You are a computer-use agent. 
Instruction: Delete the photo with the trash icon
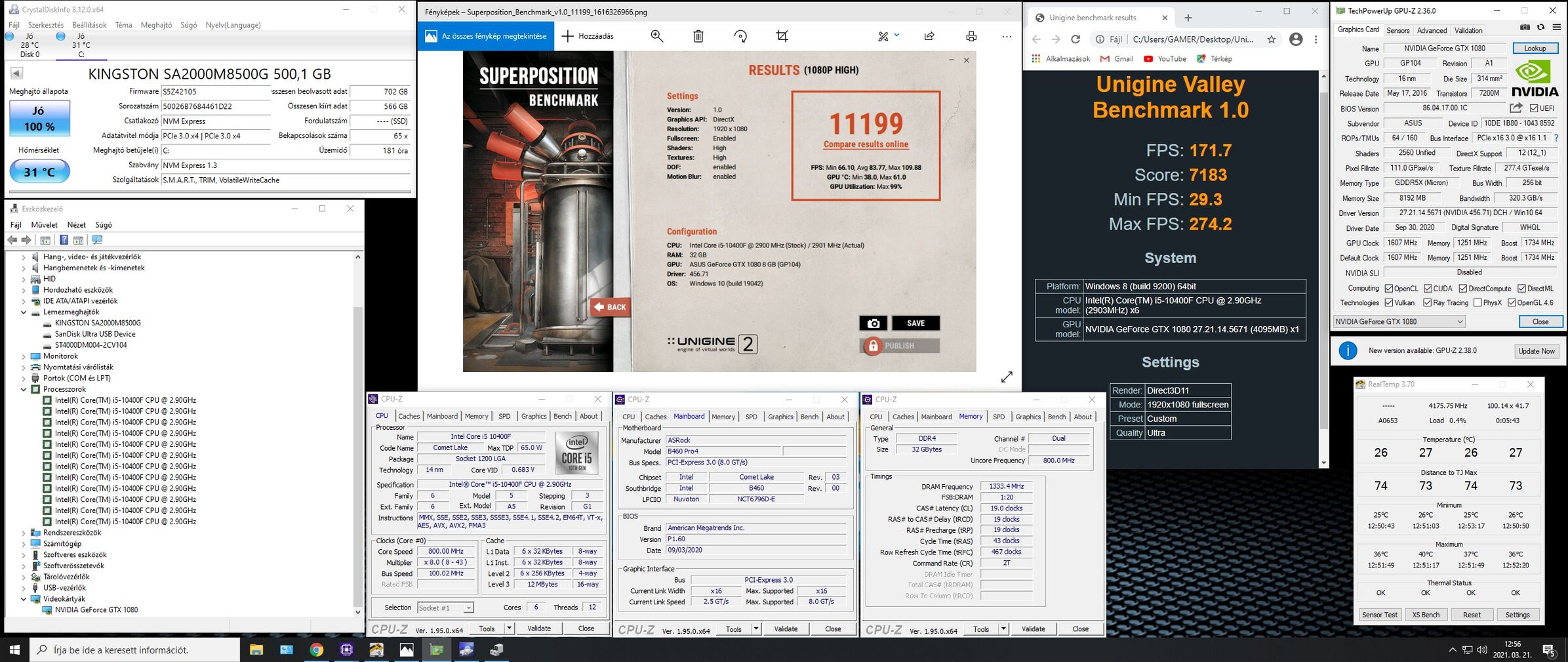pos(698,36)
